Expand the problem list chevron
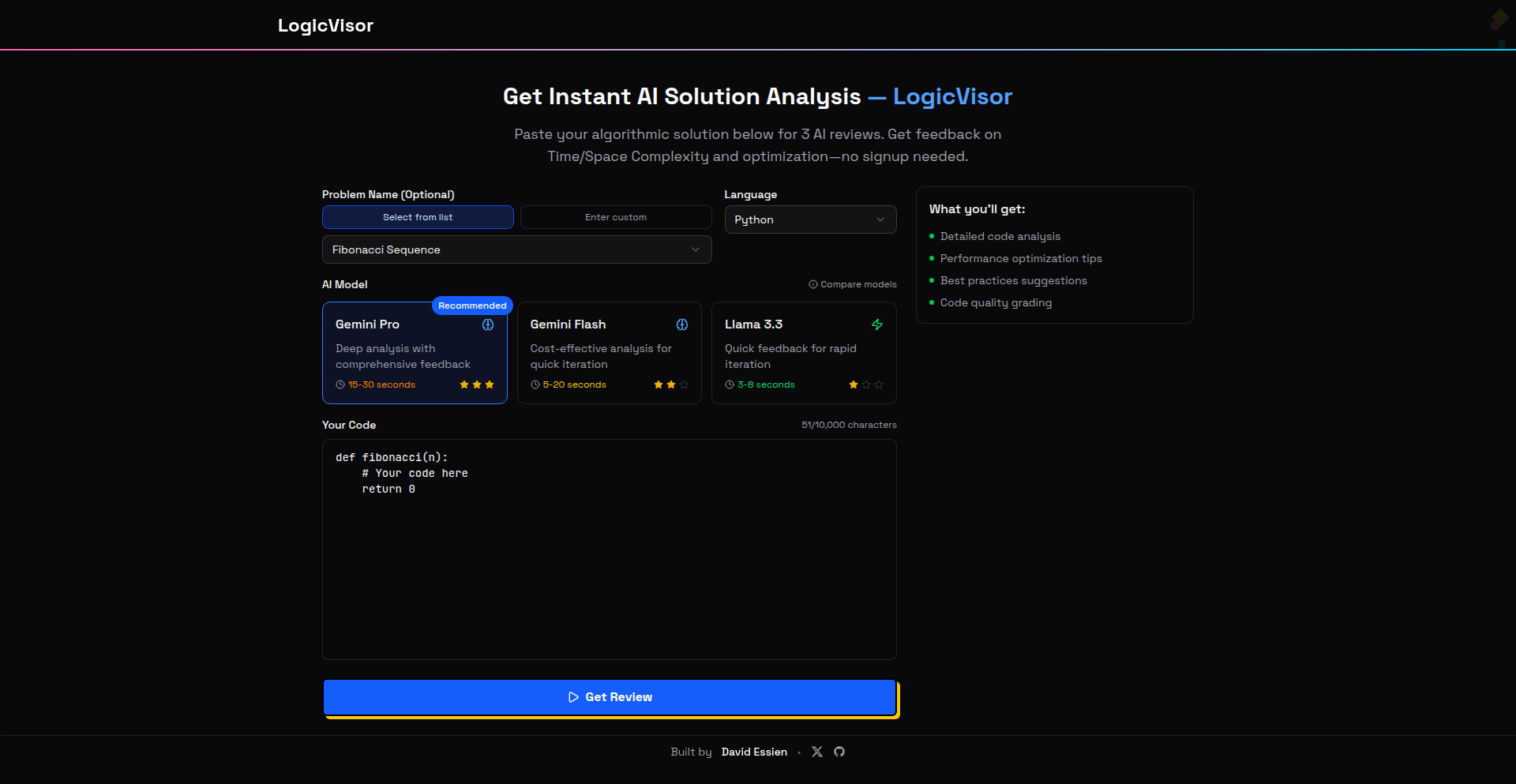 tap(696, 249)
